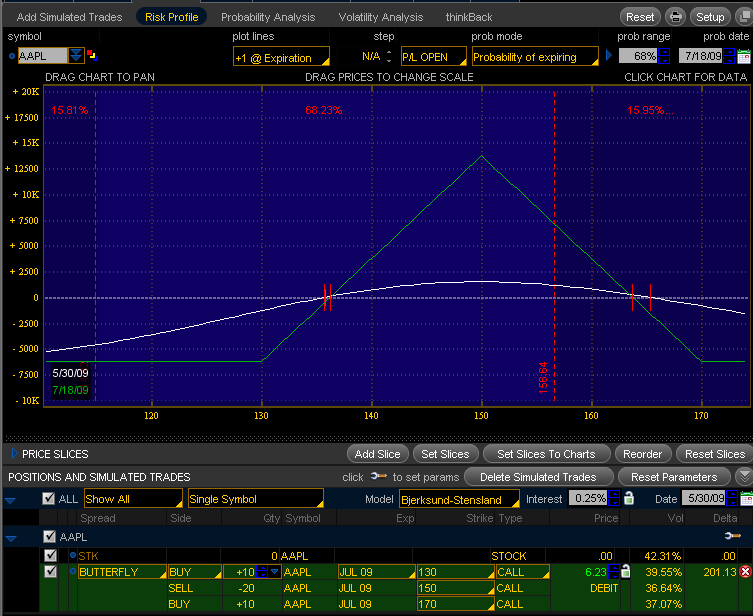Click the 130 strike field in butterfly row

tap(453, 572)
